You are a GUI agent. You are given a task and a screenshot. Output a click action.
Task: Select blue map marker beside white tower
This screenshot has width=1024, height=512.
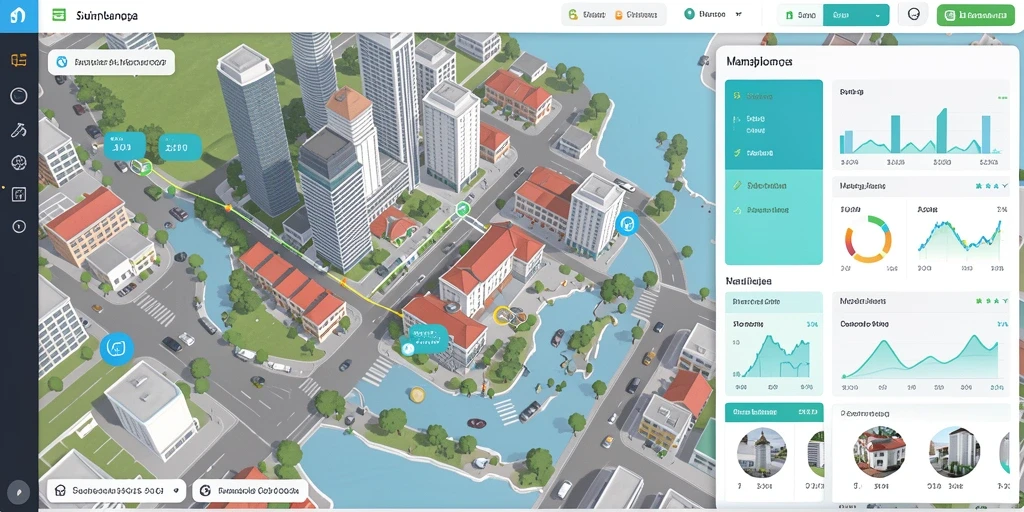pyautogui.click(x=626, y=224)
